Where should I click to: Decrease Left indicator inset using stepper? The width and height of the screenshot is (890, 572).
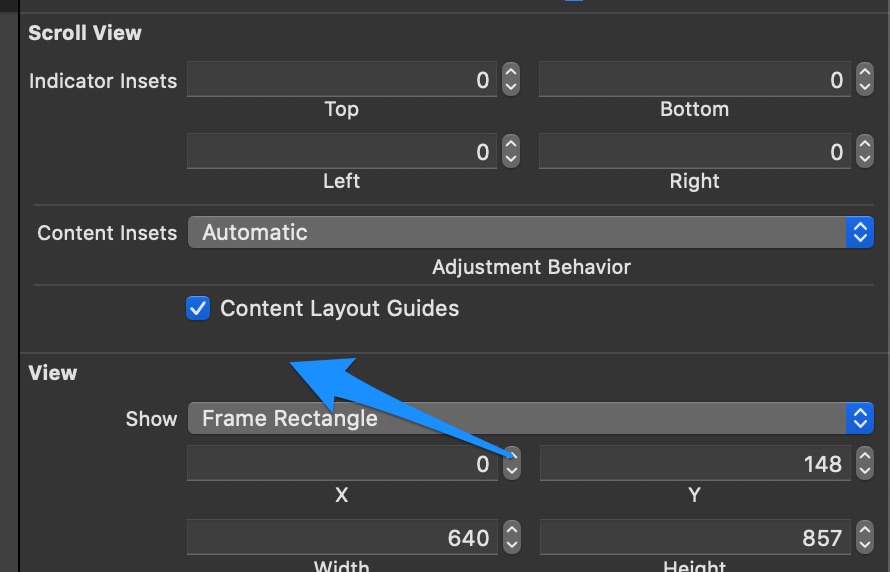[x=511, y=159]
